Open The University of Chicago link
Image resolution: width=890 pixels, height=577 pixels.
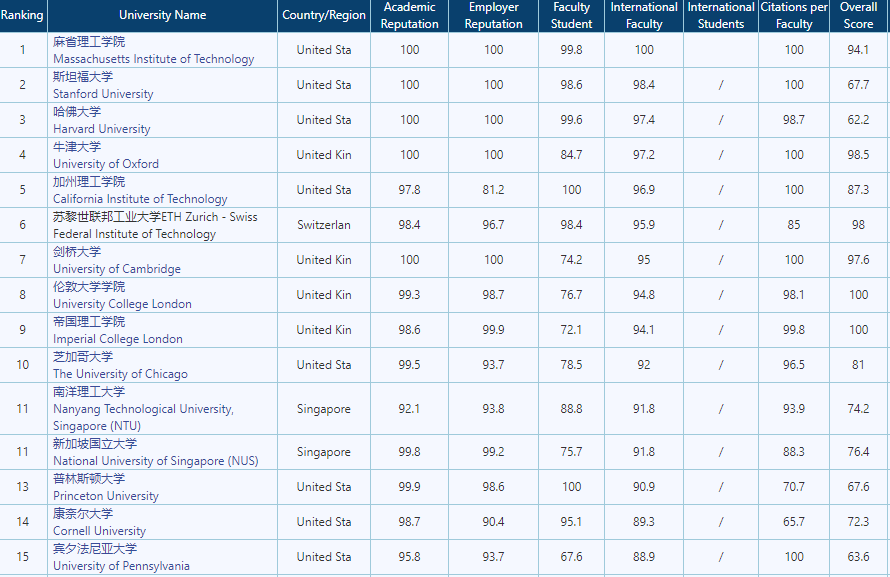pos(120,374)
